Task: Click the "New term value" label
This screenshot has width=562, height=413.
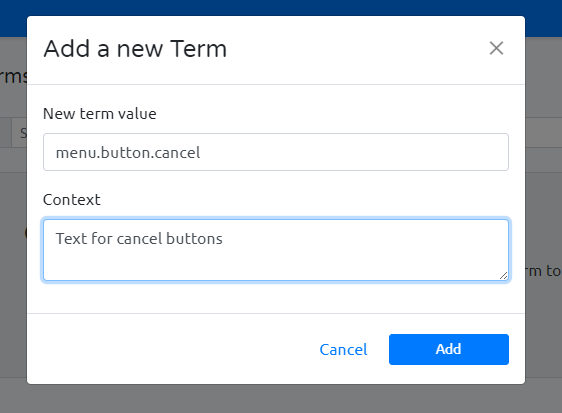Action: tap(100, 114)
